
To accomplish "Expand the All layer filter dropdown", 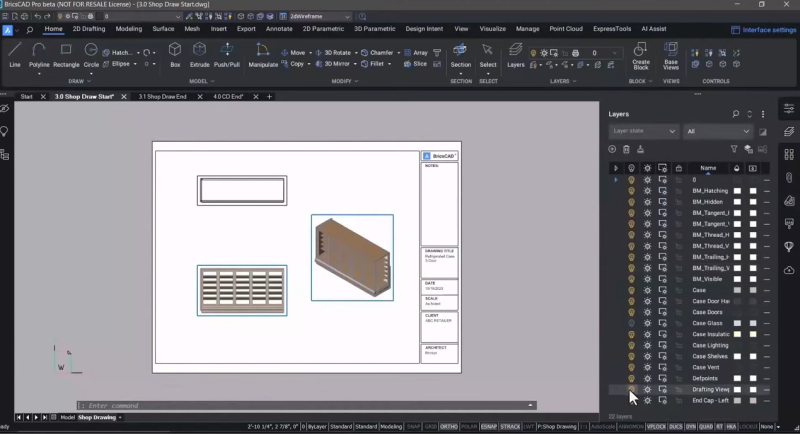I will point(718,131).
